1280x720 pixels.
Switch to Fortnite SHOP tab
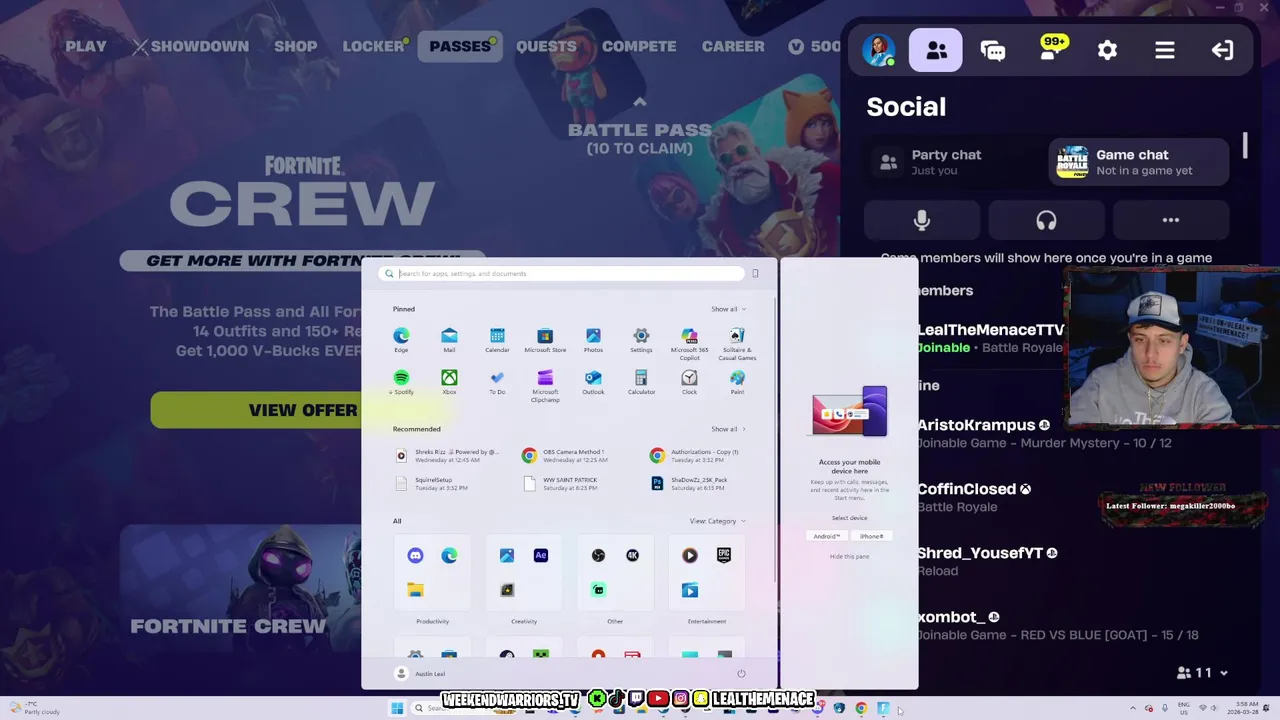click(295, 46)
